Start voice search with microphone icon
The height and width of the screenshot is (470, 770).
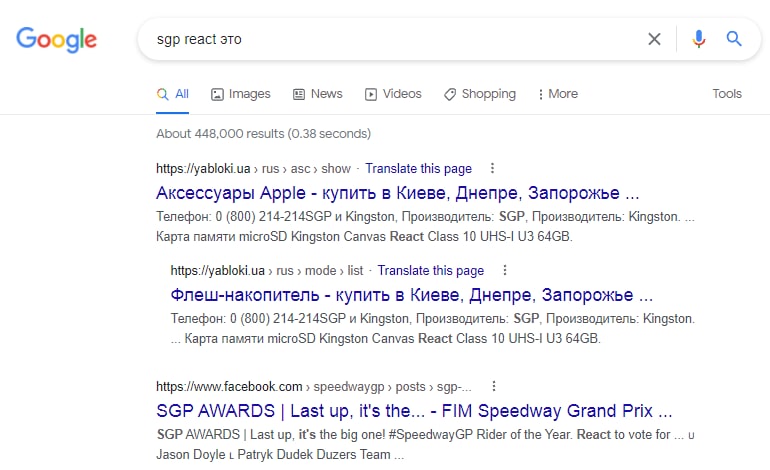[x=699, y=39]
